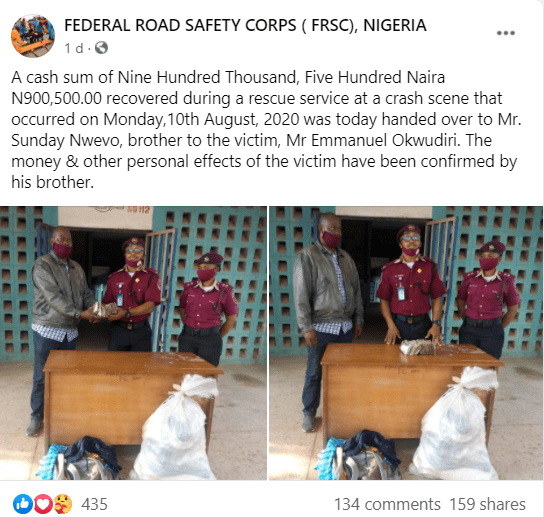Click the white sack in the left photo

(175, 429)
